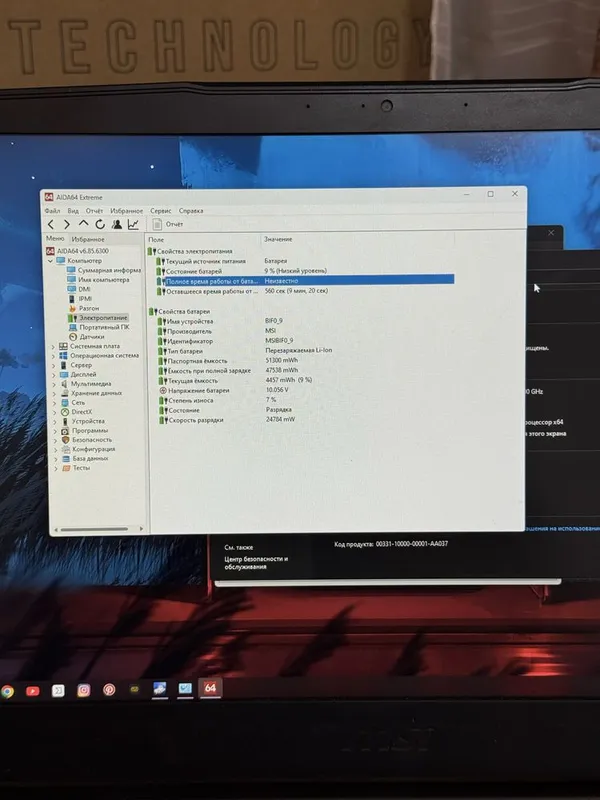Open the Сервис menu
This screenshot has width=600, height=800.
pos(161,210)
